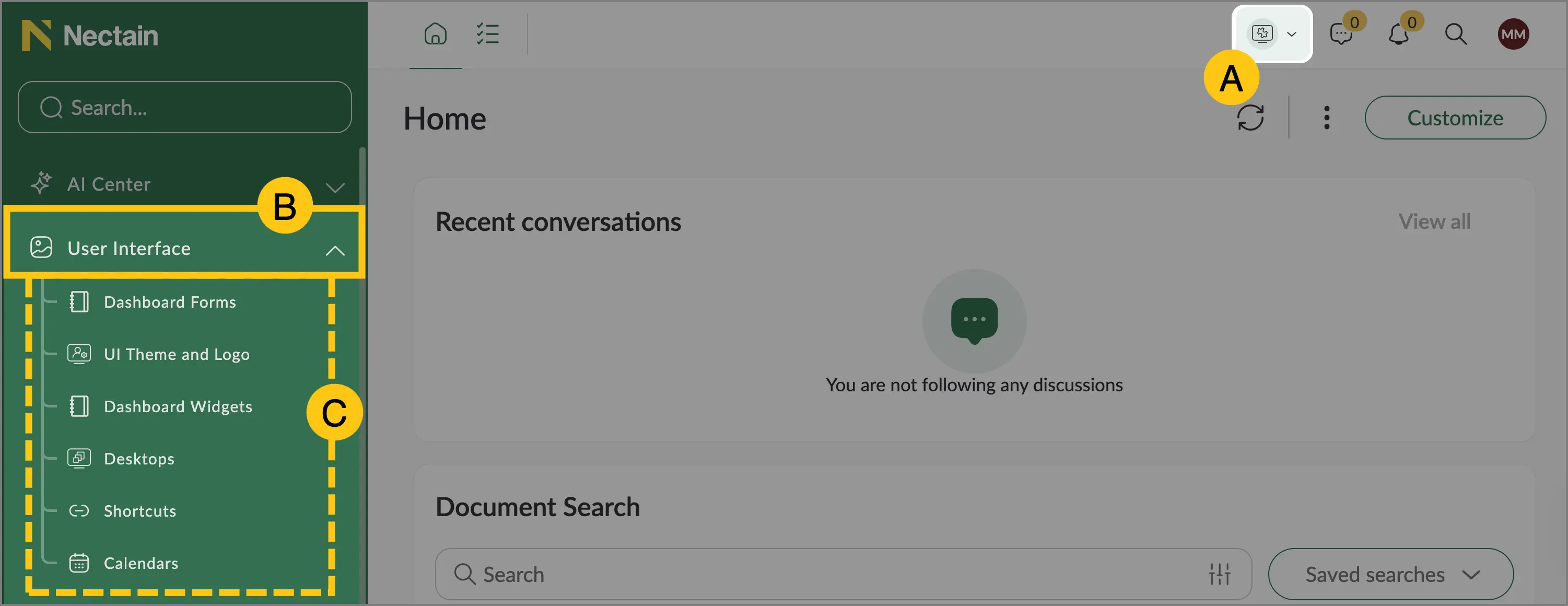Select Dashboard Forms in the sidebar
1568x606 pixels.
(x=170, y=302)
